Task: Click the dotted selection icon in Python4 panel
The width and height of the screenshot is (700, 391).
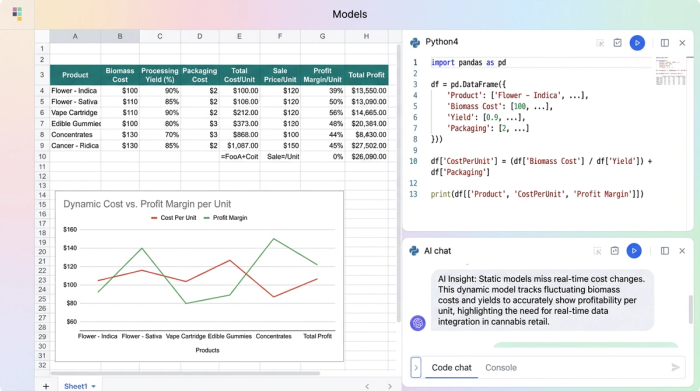Action: point(600,43)
